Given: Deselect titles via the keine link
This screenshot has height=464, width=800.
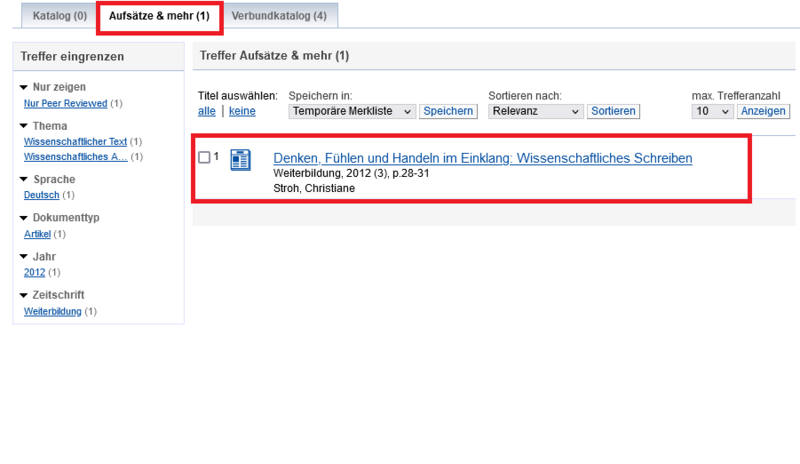Looking at the screenshot, I should (x=242, y=112).
